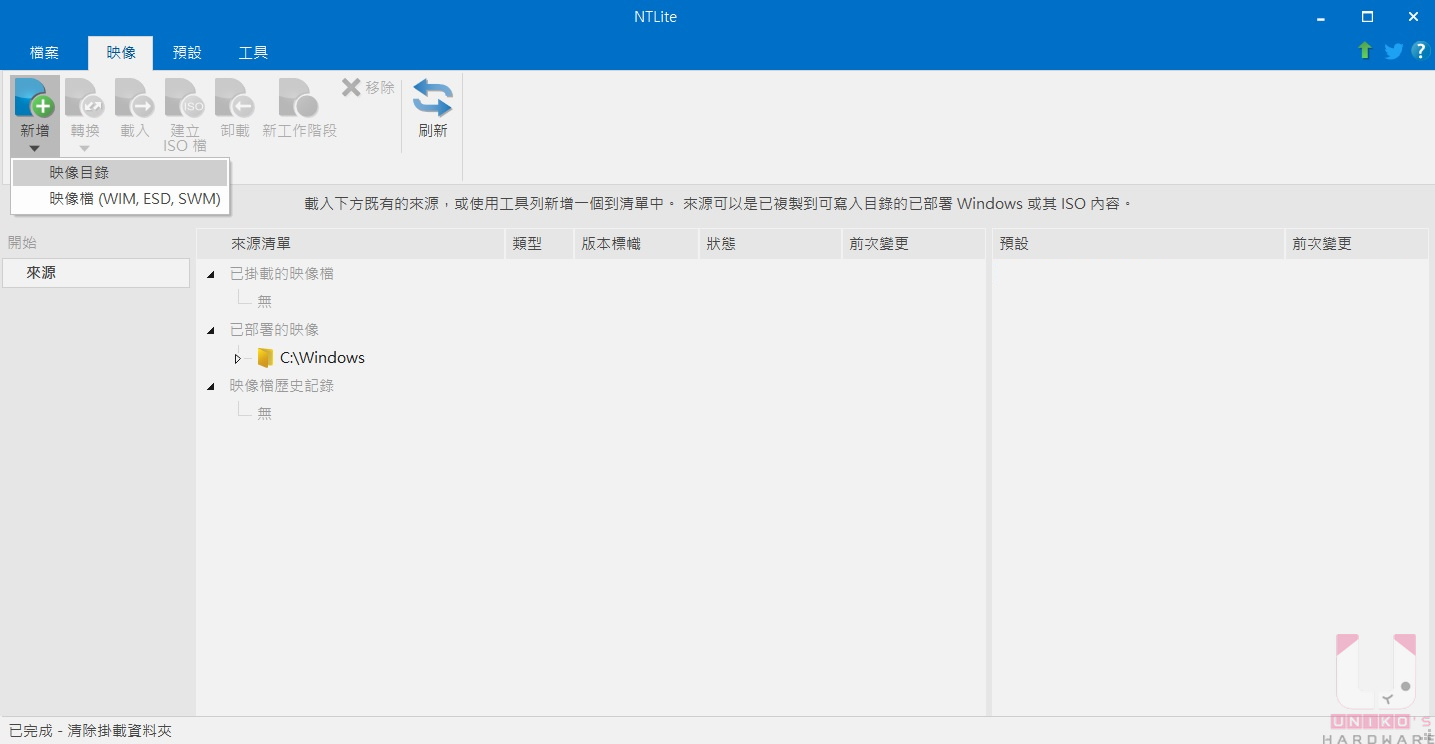This screenshot has width=1435, height=744.
Task: Switch to the 工具 tab
Action: click(x=253, y=53)
